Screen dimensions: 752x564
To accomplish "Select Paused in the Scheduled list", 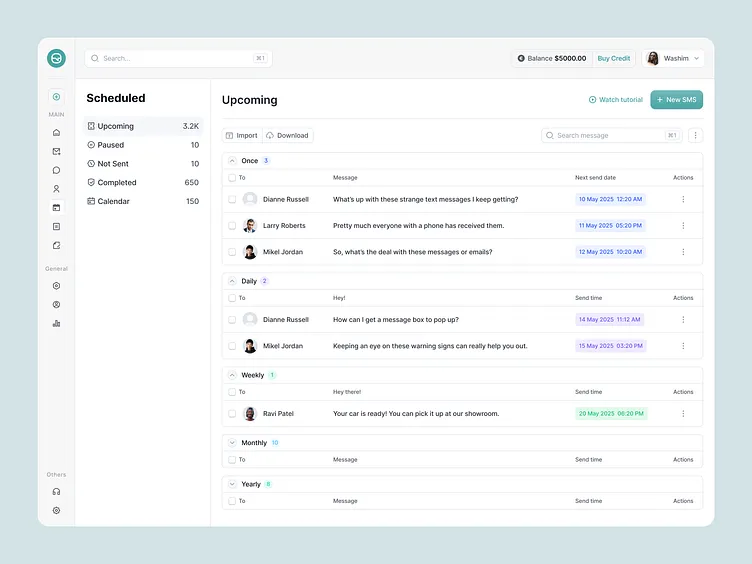I will coord(111,145).
